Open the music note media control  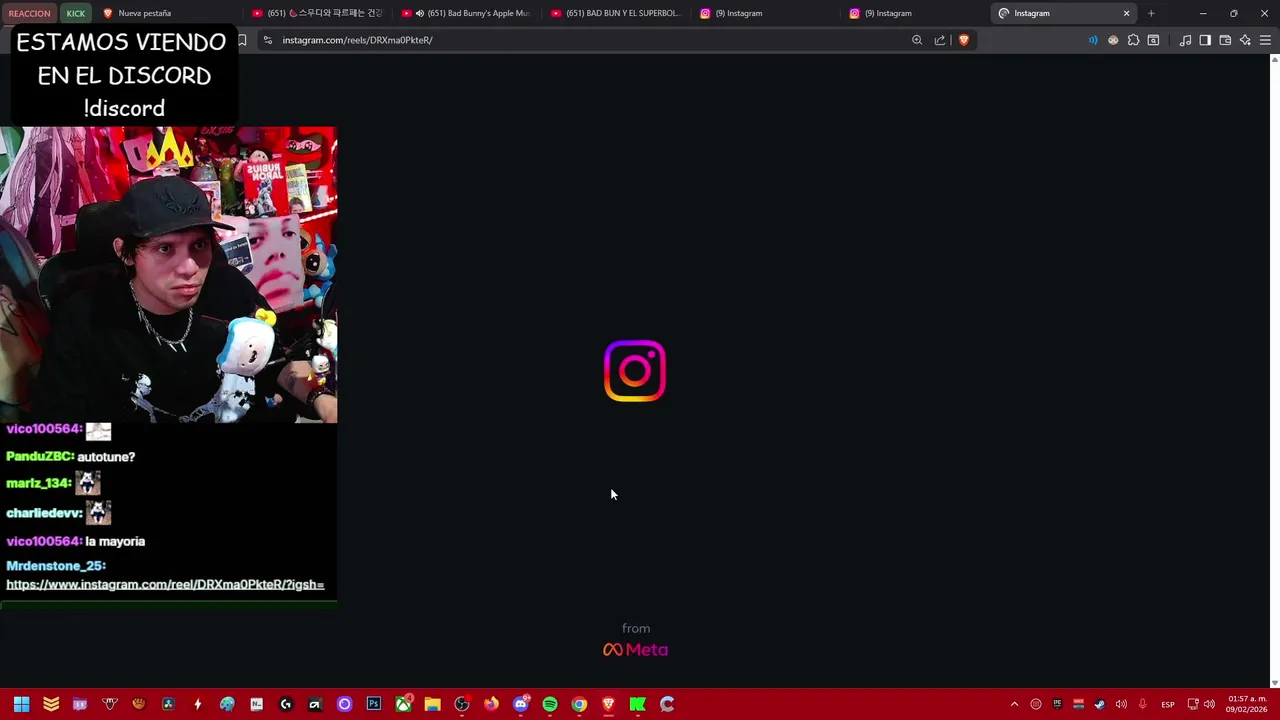1185,40
